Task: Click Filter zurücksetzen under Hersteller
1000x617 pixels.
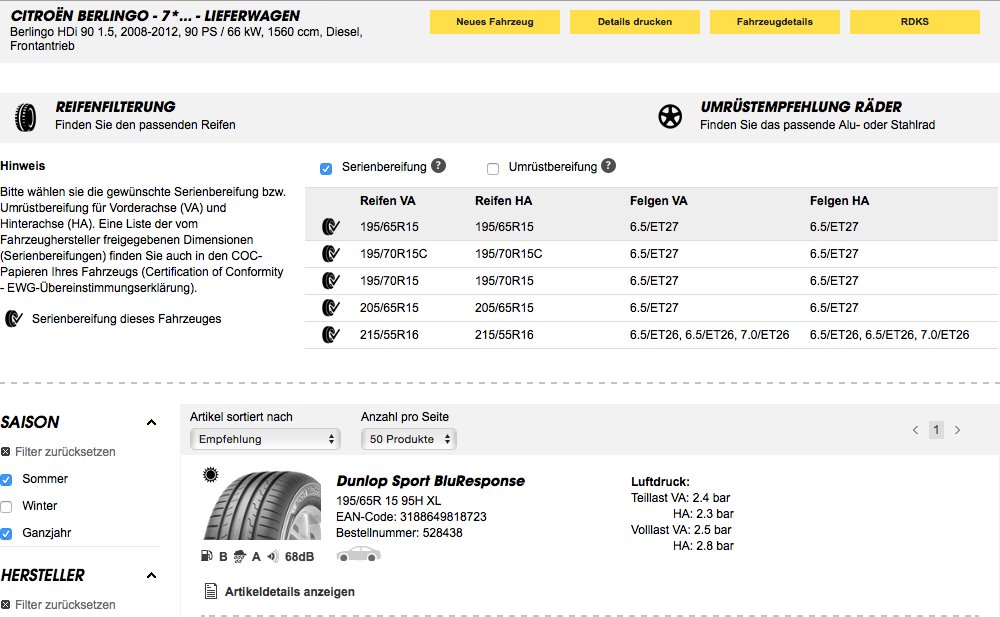Action: pyautogui.click(x=65, y=604)
